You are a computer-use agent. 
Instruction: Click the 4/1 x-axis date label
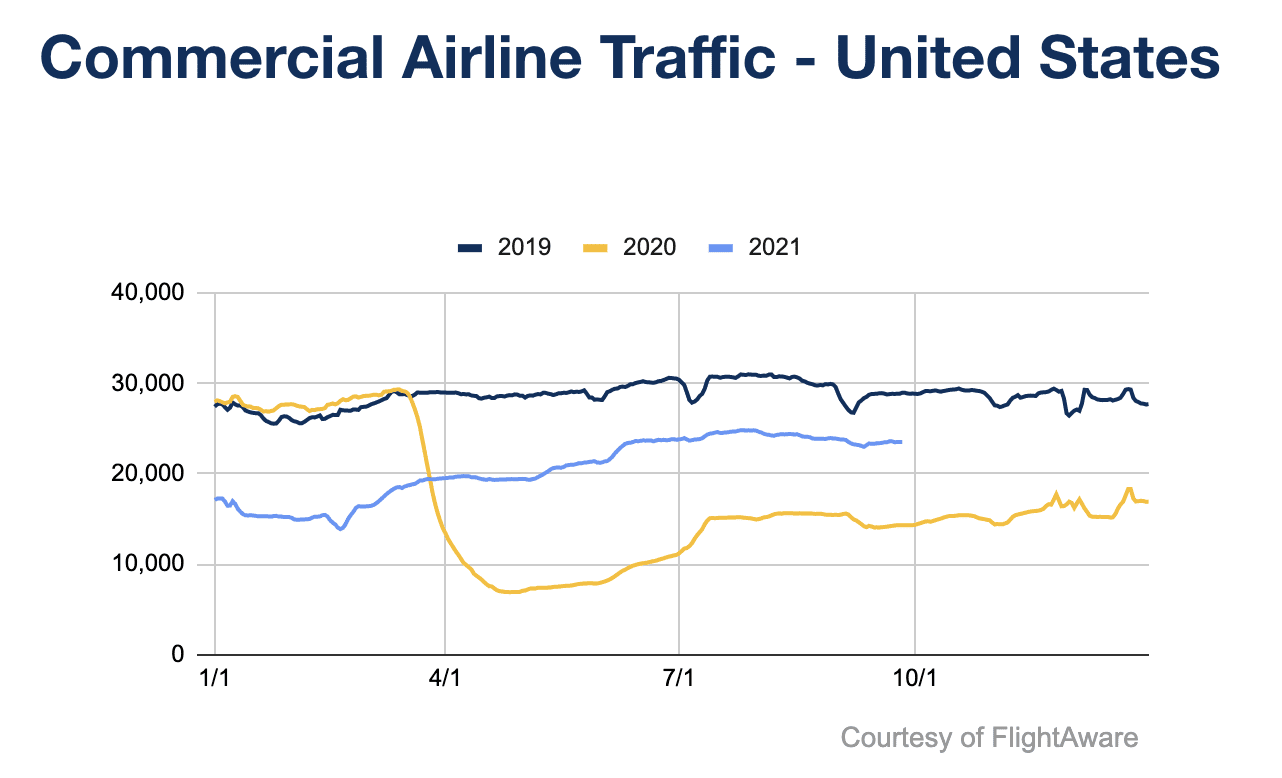445,676
